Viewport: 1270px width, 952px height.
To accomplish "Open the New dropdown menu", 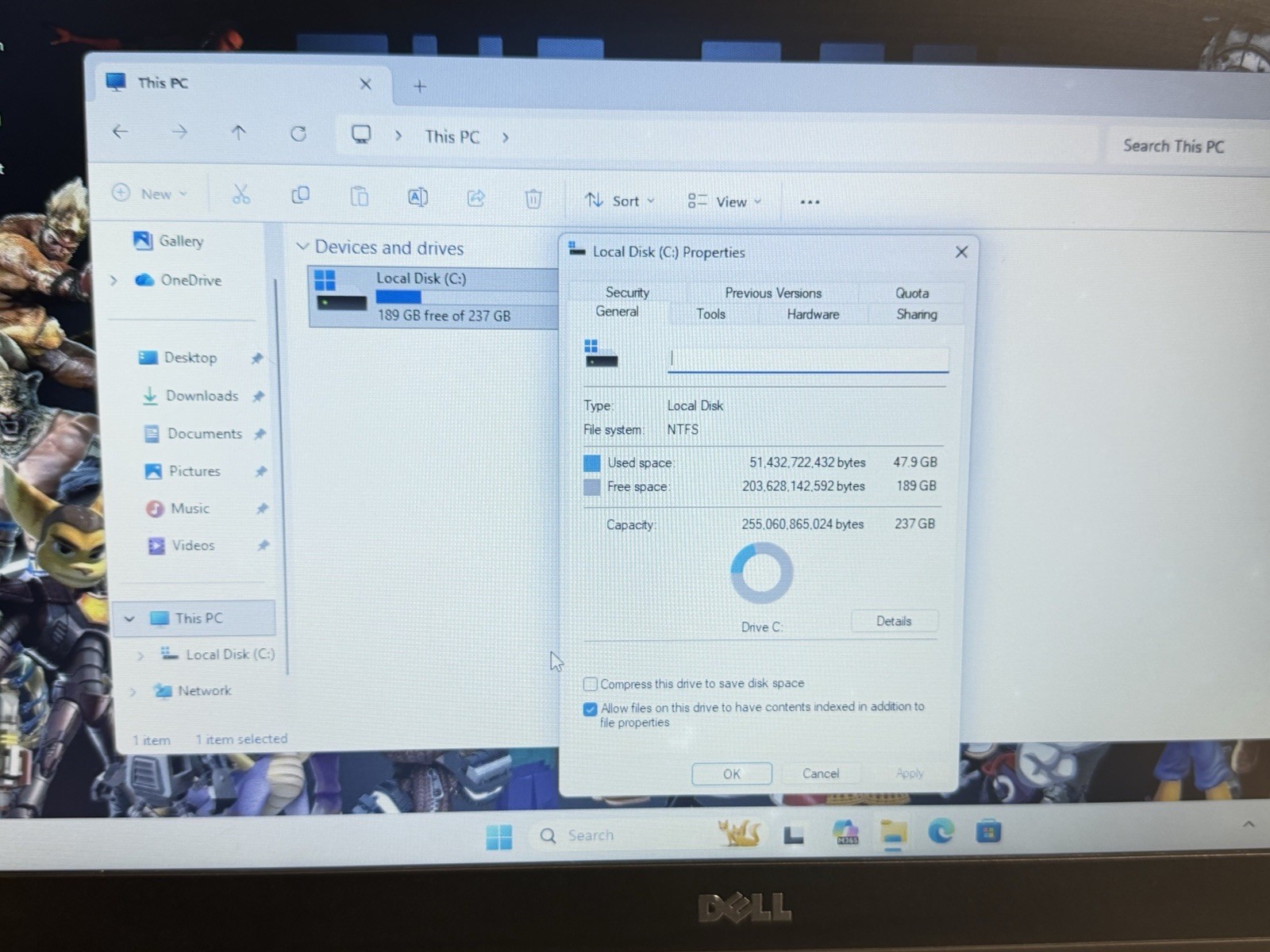I will 149,194.
